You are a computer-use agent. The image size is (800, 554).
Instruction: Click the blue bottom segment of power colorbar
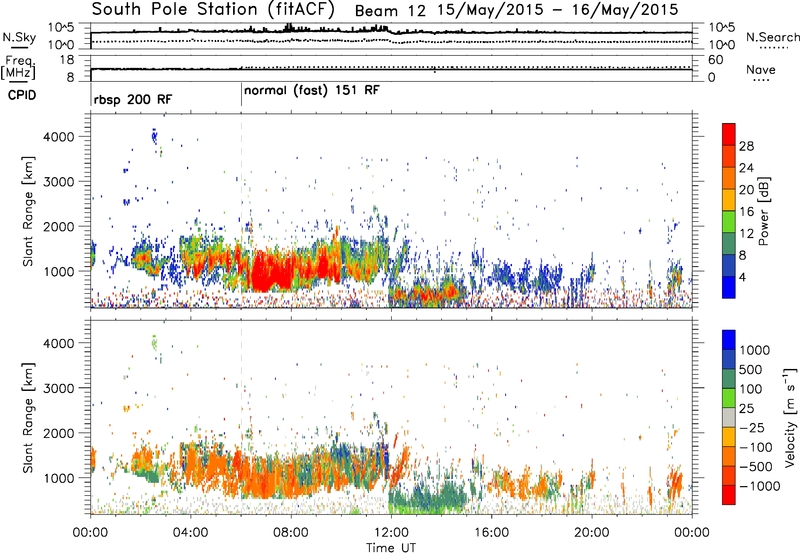729,287
